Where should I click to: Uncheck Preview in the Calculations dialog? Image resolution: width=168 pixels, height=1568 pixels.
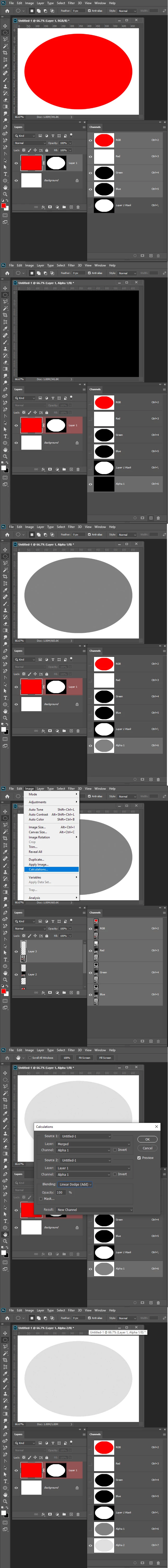coord(139,1158)
